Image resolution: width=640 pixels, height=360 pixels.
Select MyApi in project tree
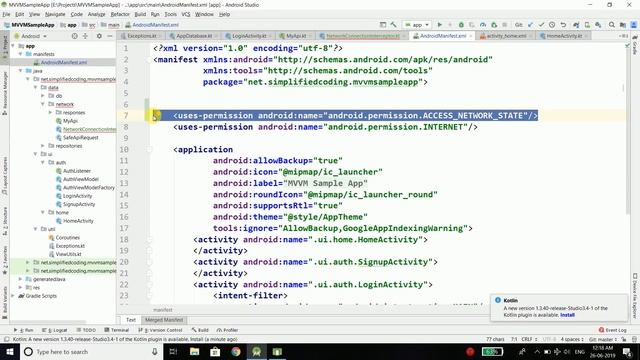click(70, 121)
